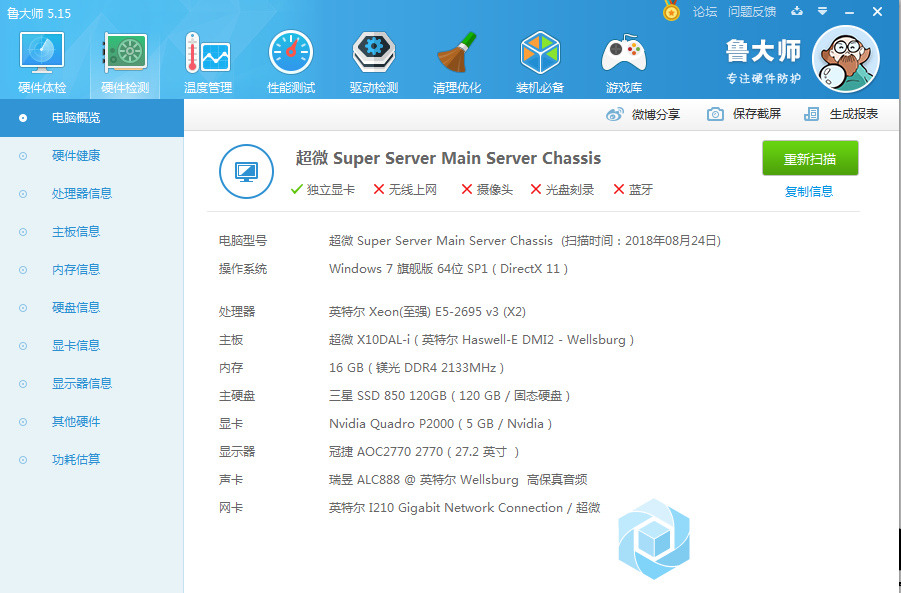Image resolution: width=901 pixels, height=593 pixels.
Task: Click the 摄像头 camera indicator
Action: coord(487,190)
